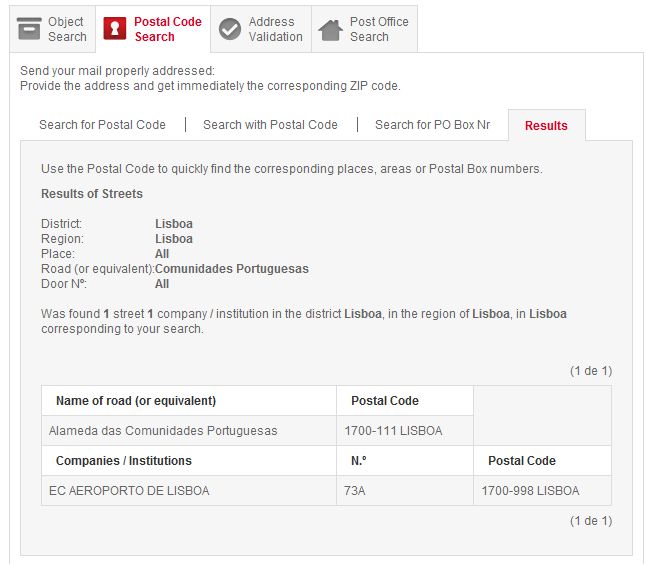Image resolution: width=647 pixels, height=566 pixels.
Task: Click the bottom (1 de 1) page indicator
Action: pyautogui.click(x=591, y=521)
